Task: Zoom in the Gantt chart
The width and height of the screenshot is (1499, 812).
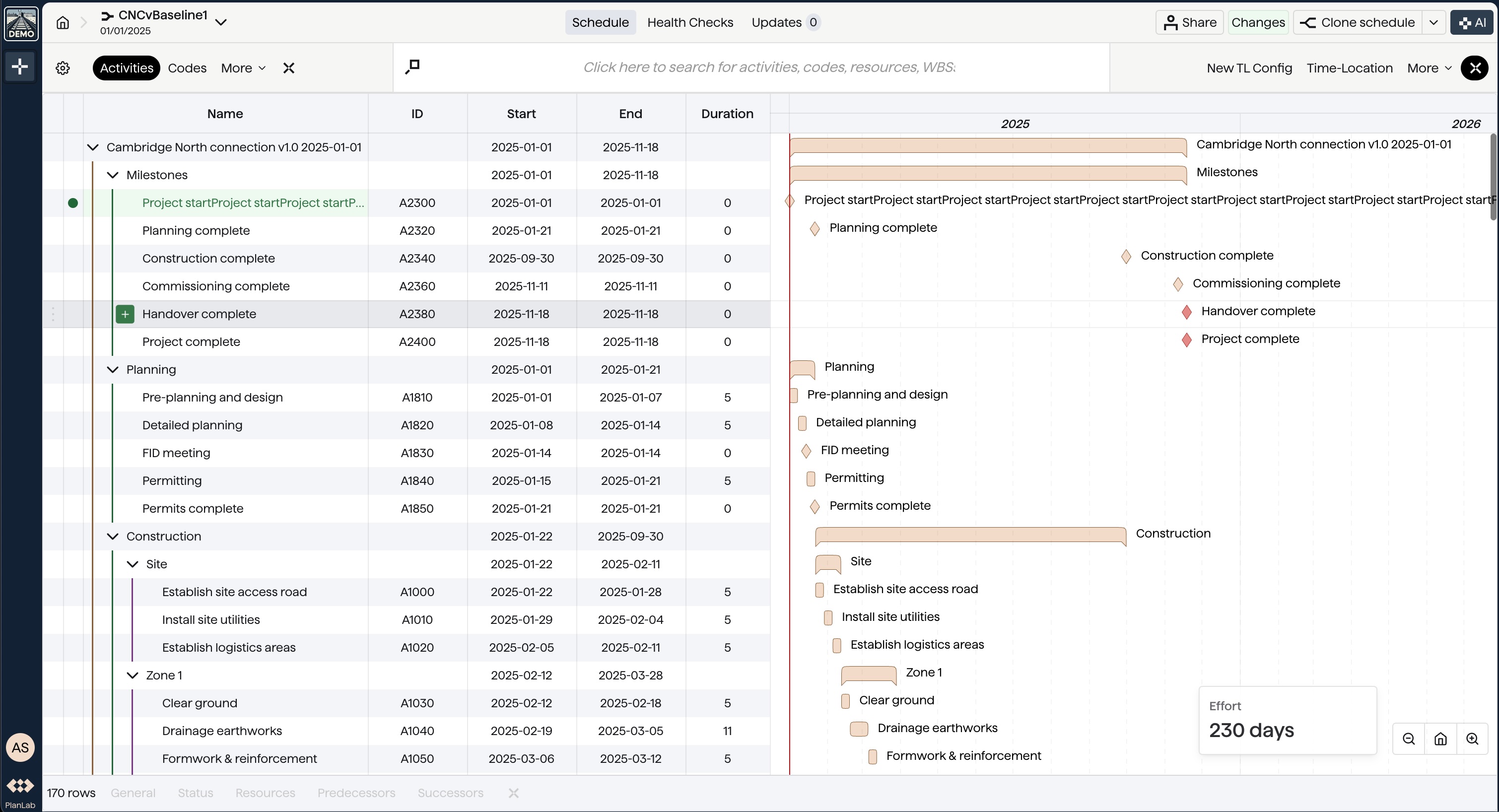Action: pos(1472,739)
